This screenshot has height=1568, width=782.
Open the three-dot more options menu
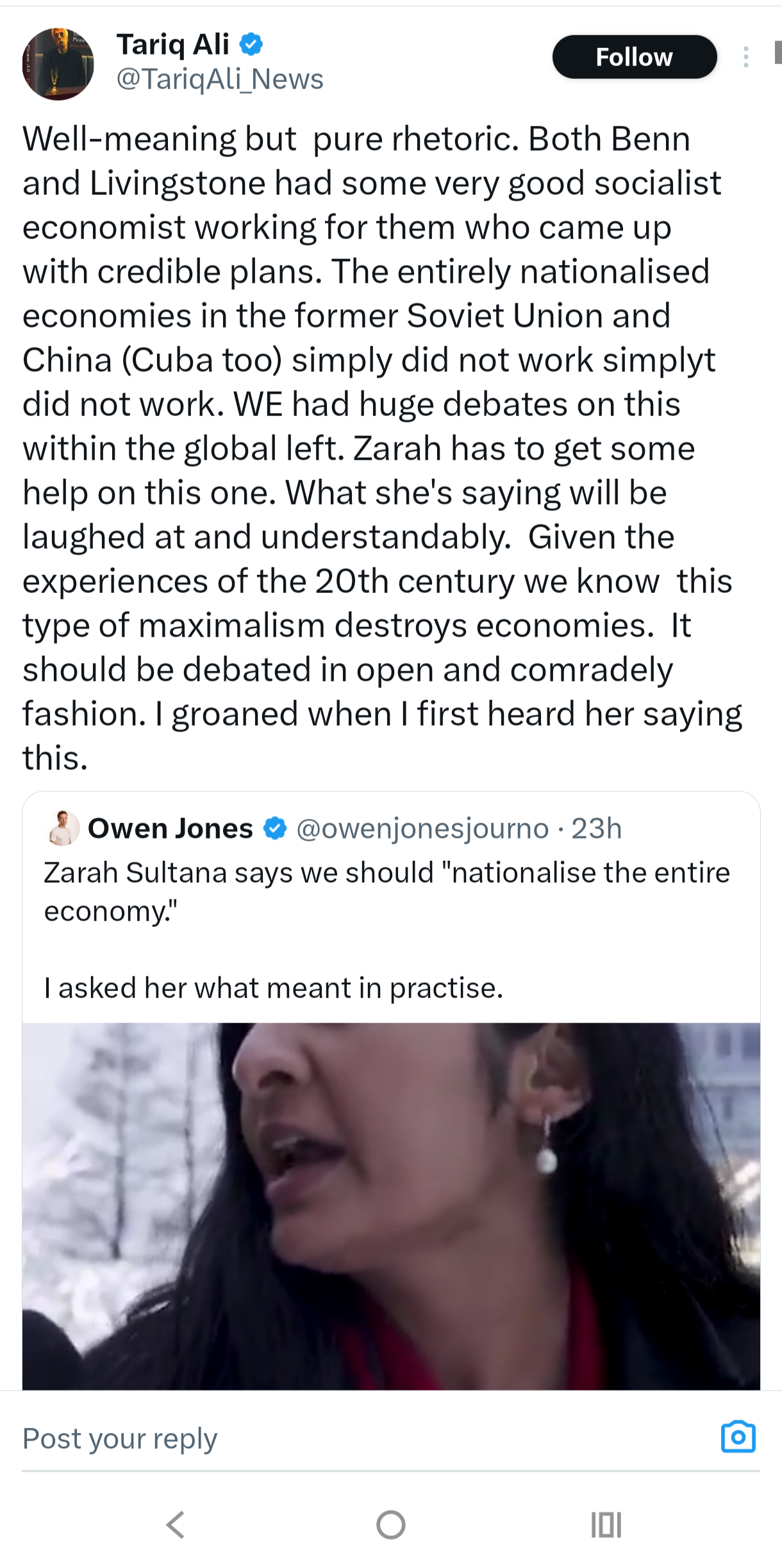[745, 57]
